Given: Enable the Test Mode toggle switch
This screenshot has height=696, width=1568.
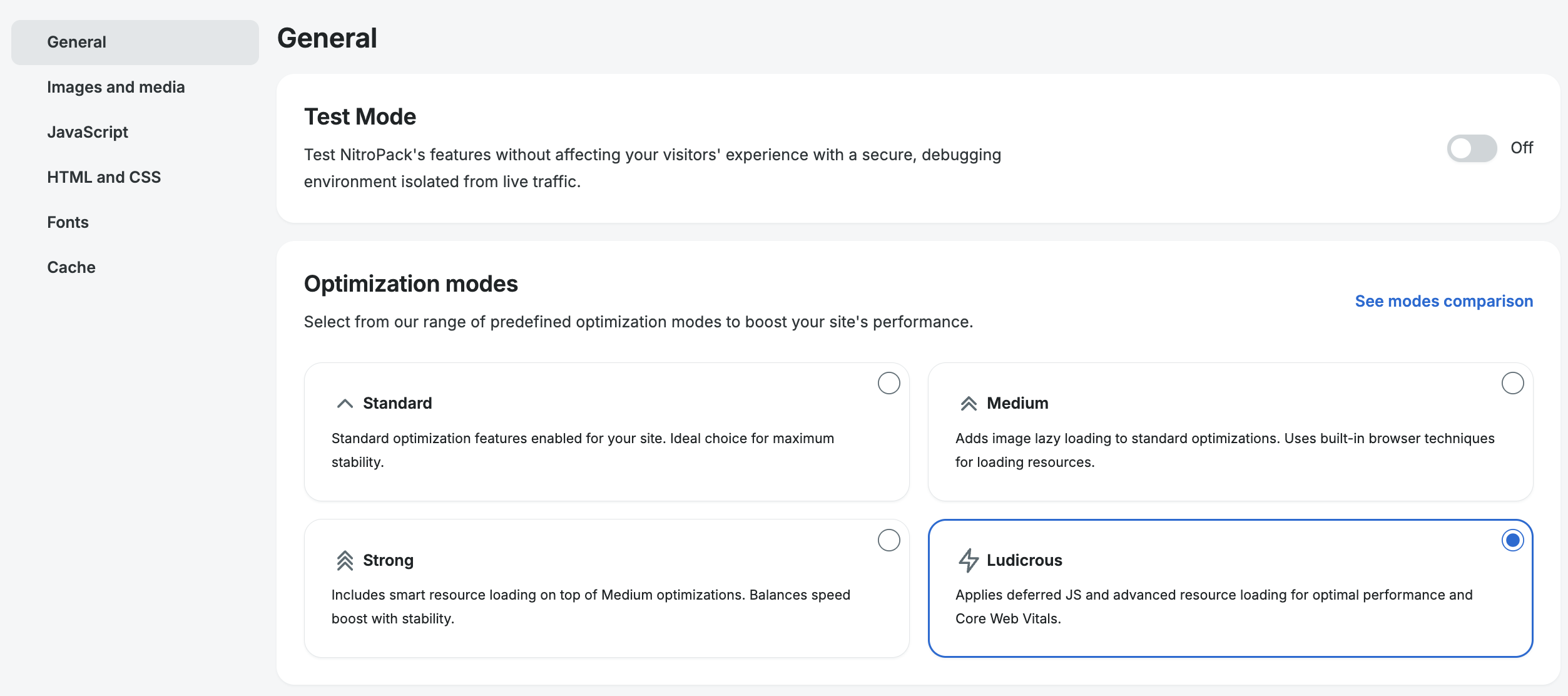Looking at the screenshot, I should pos(1472,148).
